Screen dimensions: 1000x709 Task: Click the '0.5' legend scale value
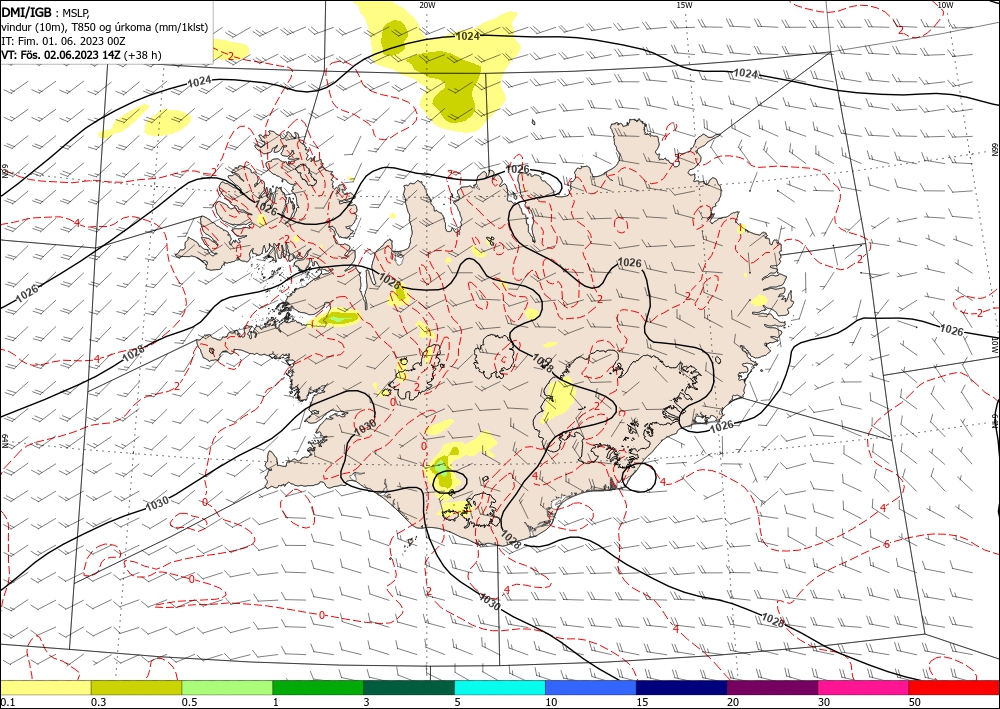pyautogui.click(x=189, y=702)
